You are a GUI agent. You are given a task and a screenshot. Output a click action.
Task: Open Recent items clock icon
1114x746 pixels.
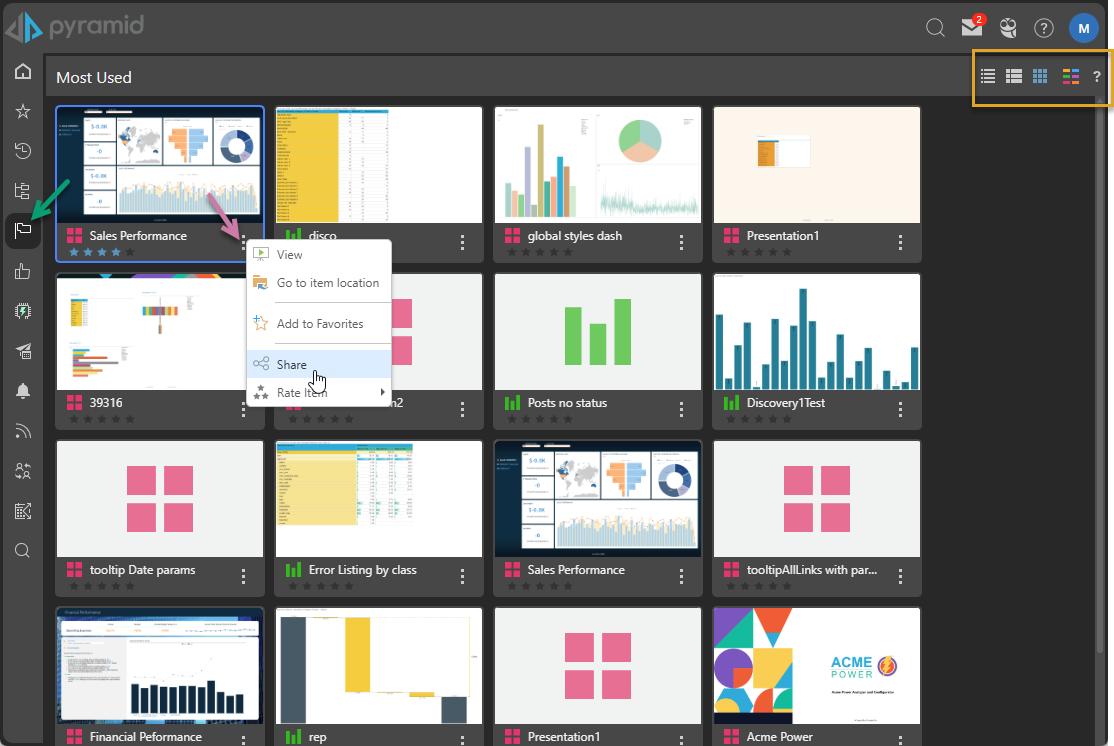click(22, 151)
